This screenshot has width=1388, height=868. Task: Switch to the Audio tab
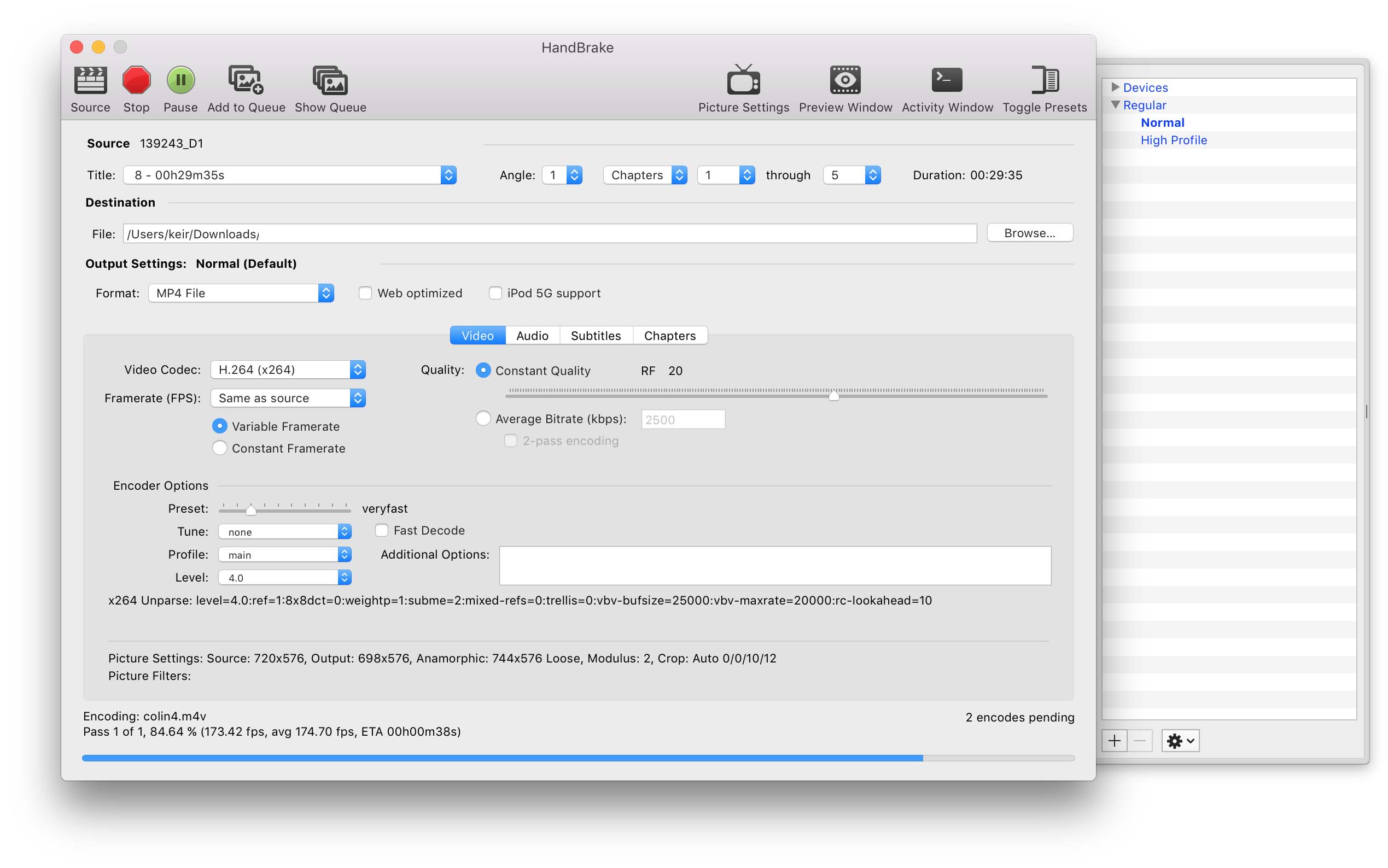pyautogui.click(x=532, y=336)
